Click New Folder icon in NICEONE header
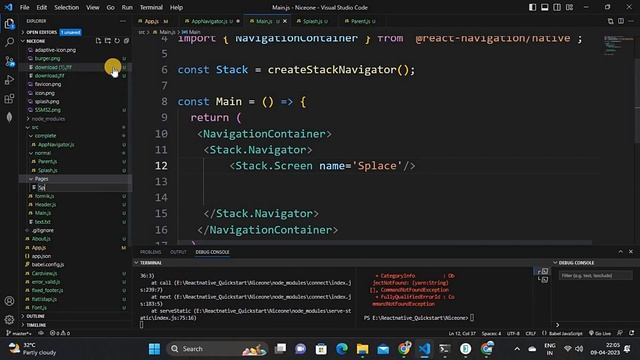 point(108,41)
